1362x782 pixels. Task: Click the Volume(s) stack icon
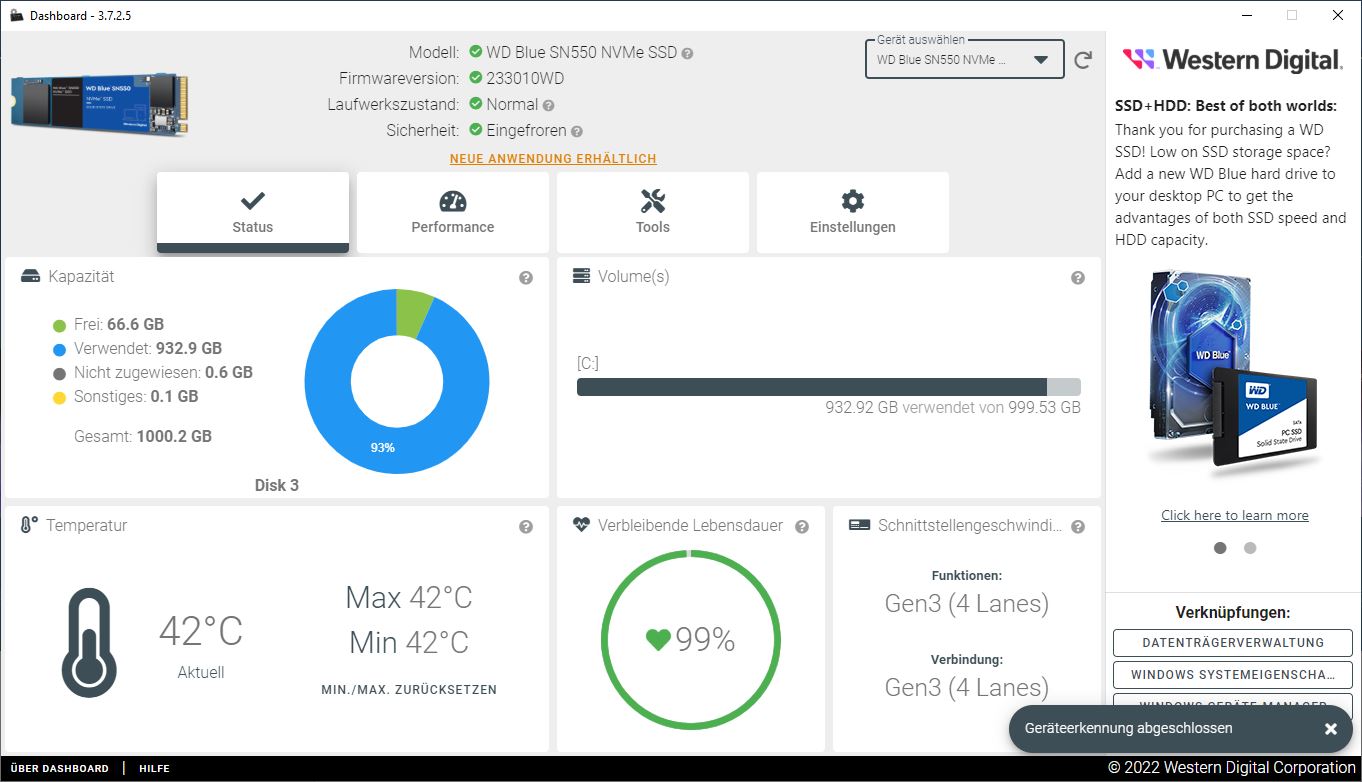[581, 276]
